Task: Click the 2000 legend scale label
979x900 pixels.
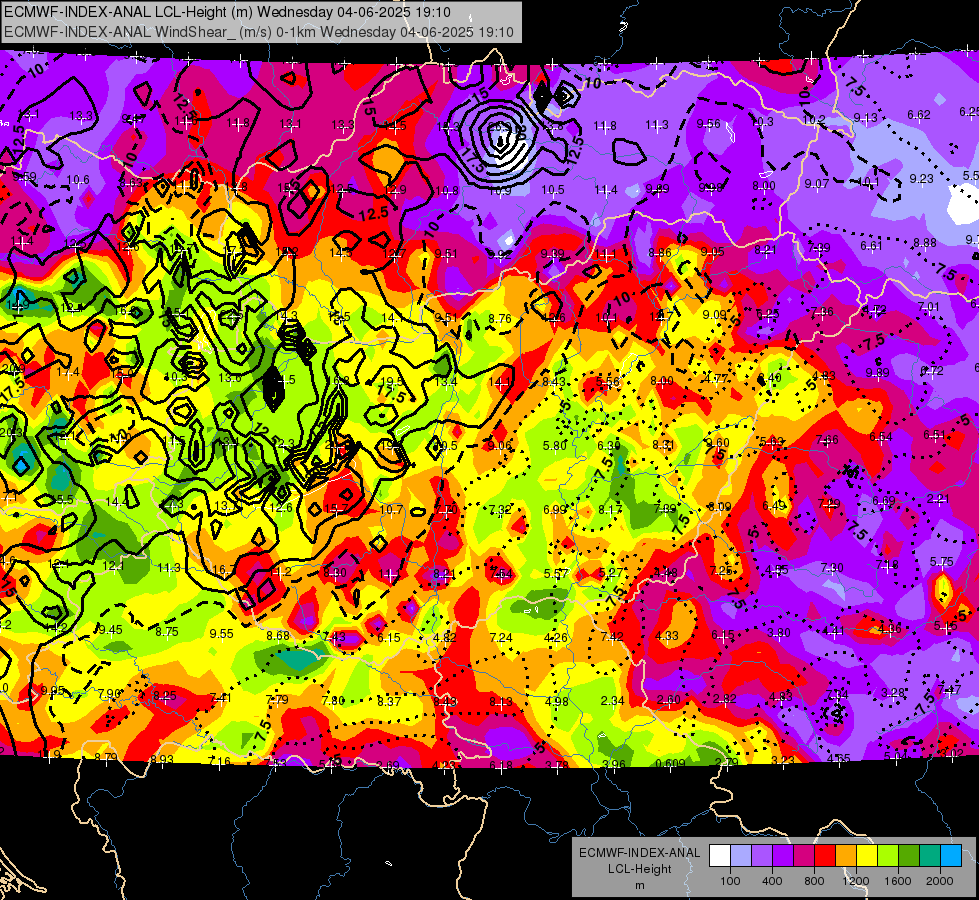Action: (x=940, y=881)
